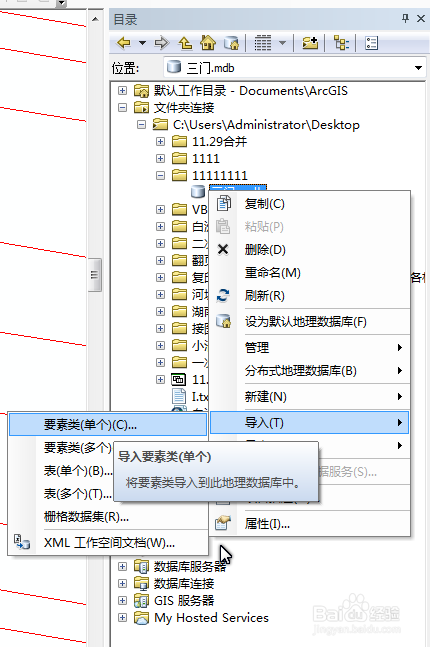Image resolution: width=430 pixels, height=647 pixels.
Task: Expand the 1111 folder
Action: click(161, 158)
